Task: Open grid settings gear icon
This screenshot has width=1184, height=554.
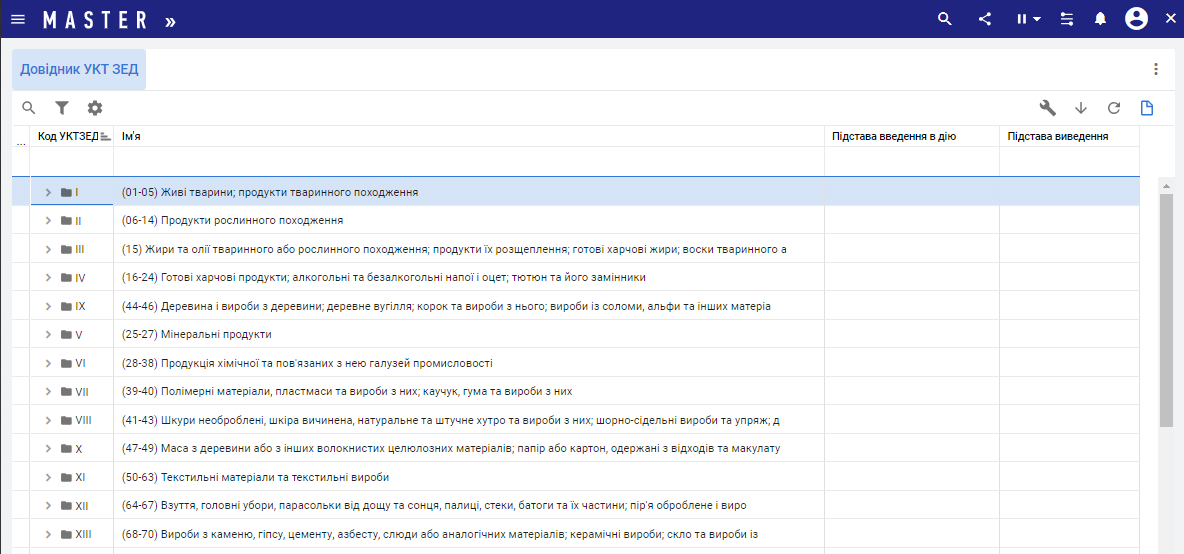Action: tap(95, 108)
